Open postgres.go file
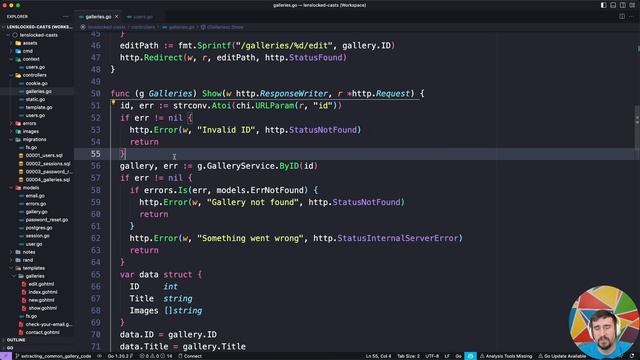The image size is (640, 360). pyautogui.click(x=37, y=228)
